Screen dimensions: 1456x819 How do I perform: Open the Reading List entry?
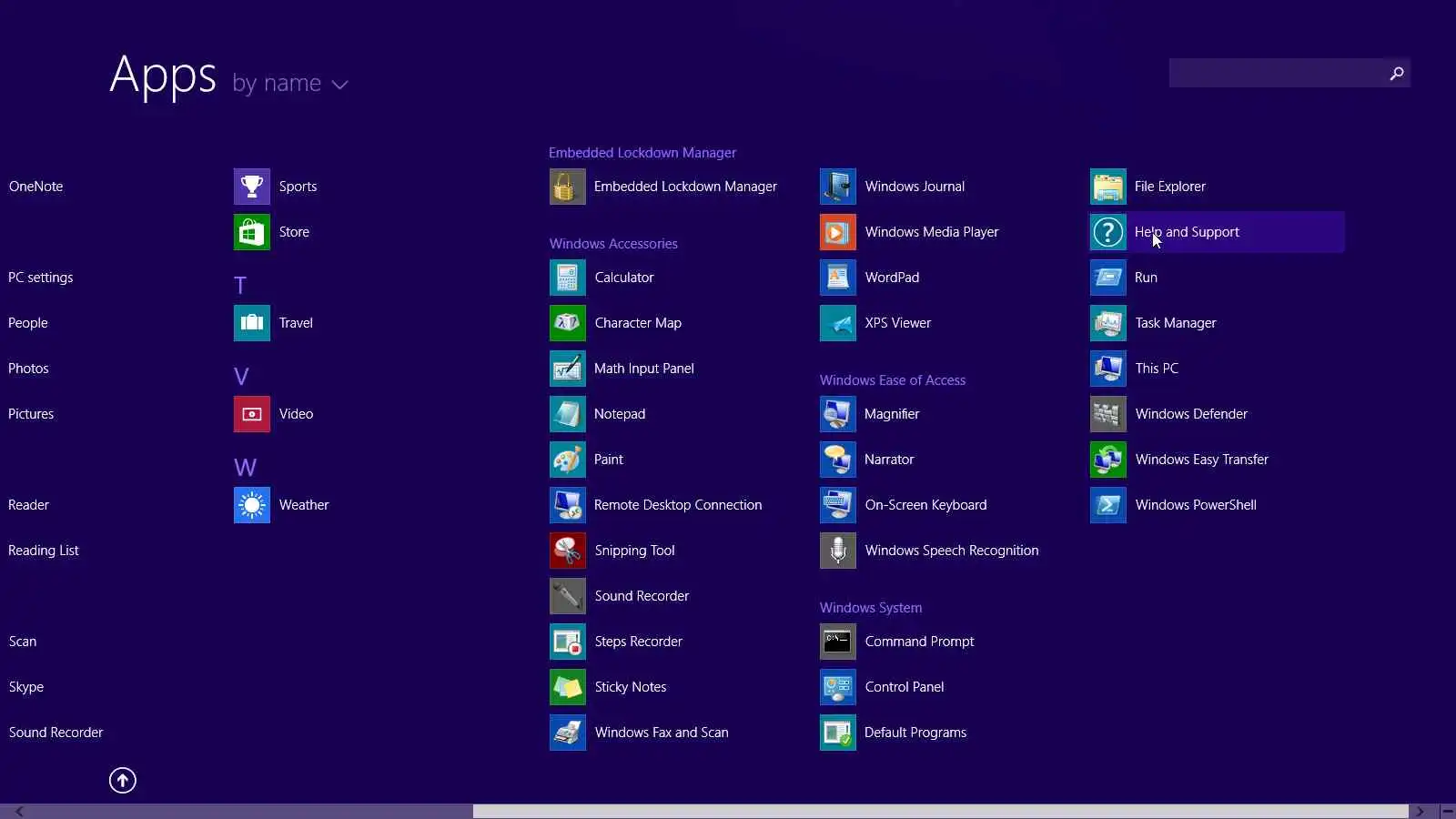point(44,551)
